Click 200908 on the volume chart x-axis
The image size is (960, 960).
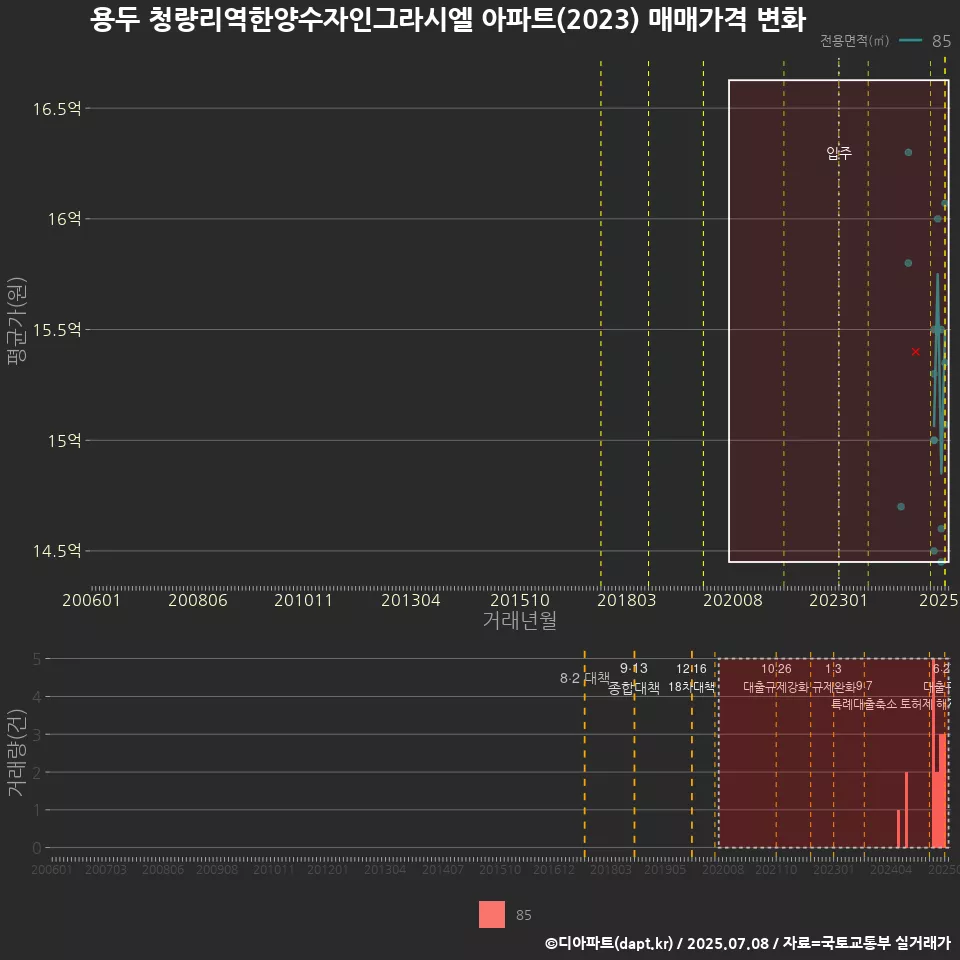[217, 869]
